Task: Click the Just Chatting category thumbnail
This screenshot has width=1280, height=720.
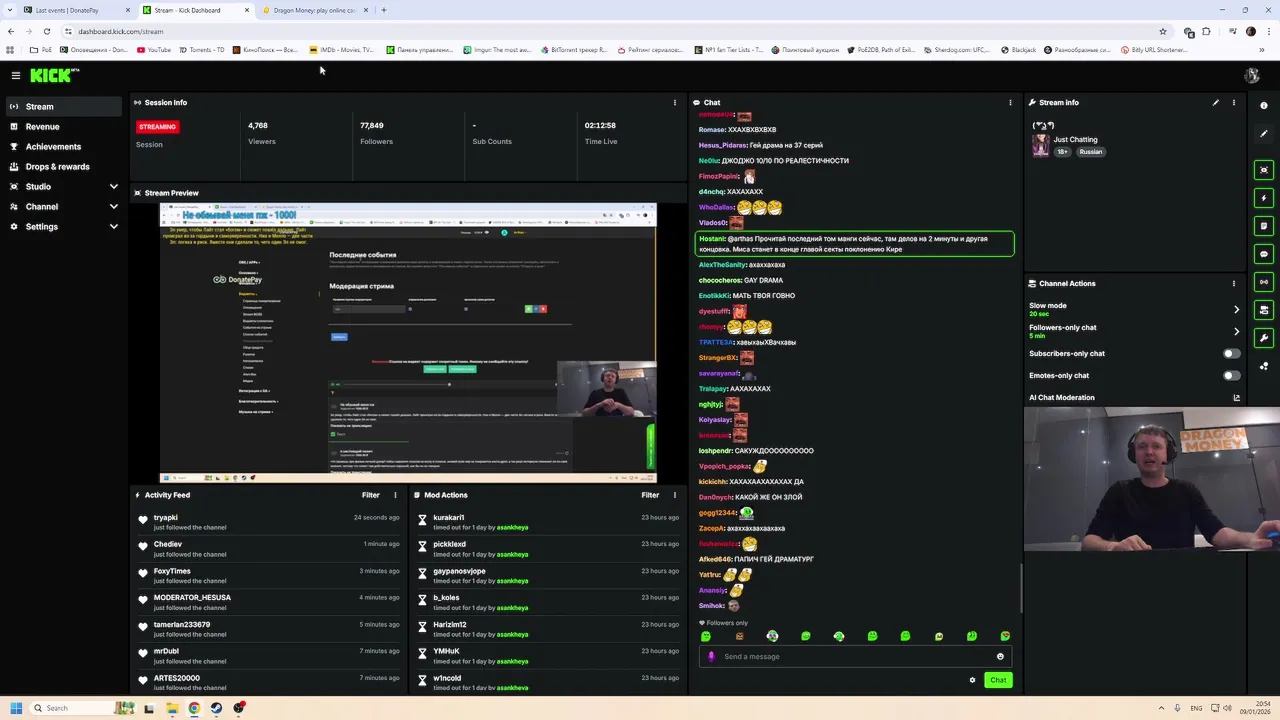Action: (1041, 145)
